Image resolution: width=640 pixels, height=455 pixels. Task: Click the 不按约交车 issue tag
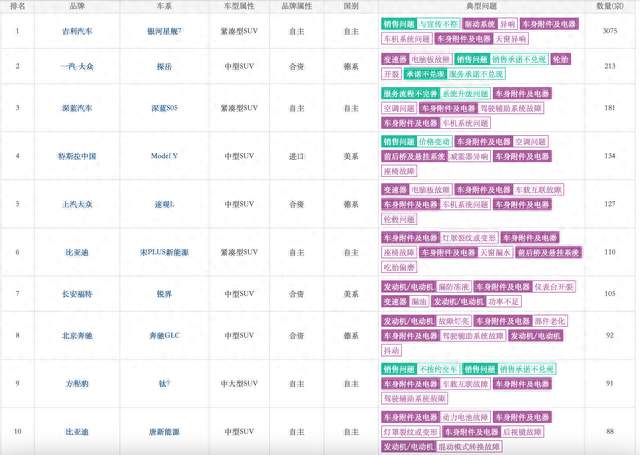[x=439, y=369]
